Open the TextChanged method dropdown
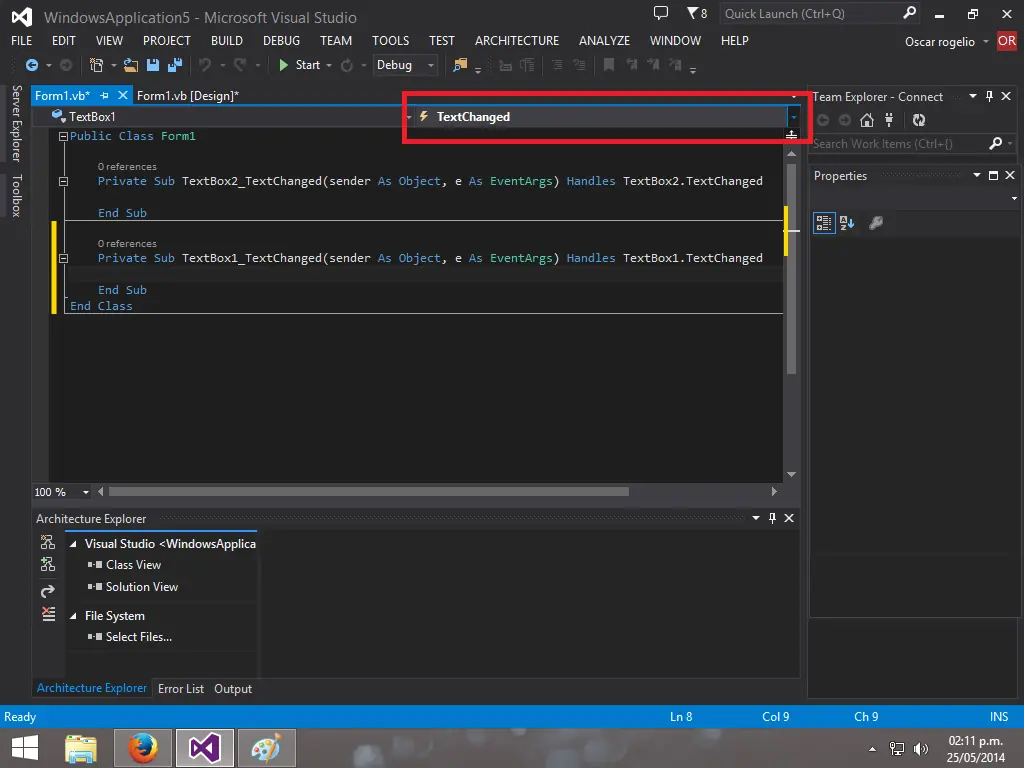 point(793,117)
